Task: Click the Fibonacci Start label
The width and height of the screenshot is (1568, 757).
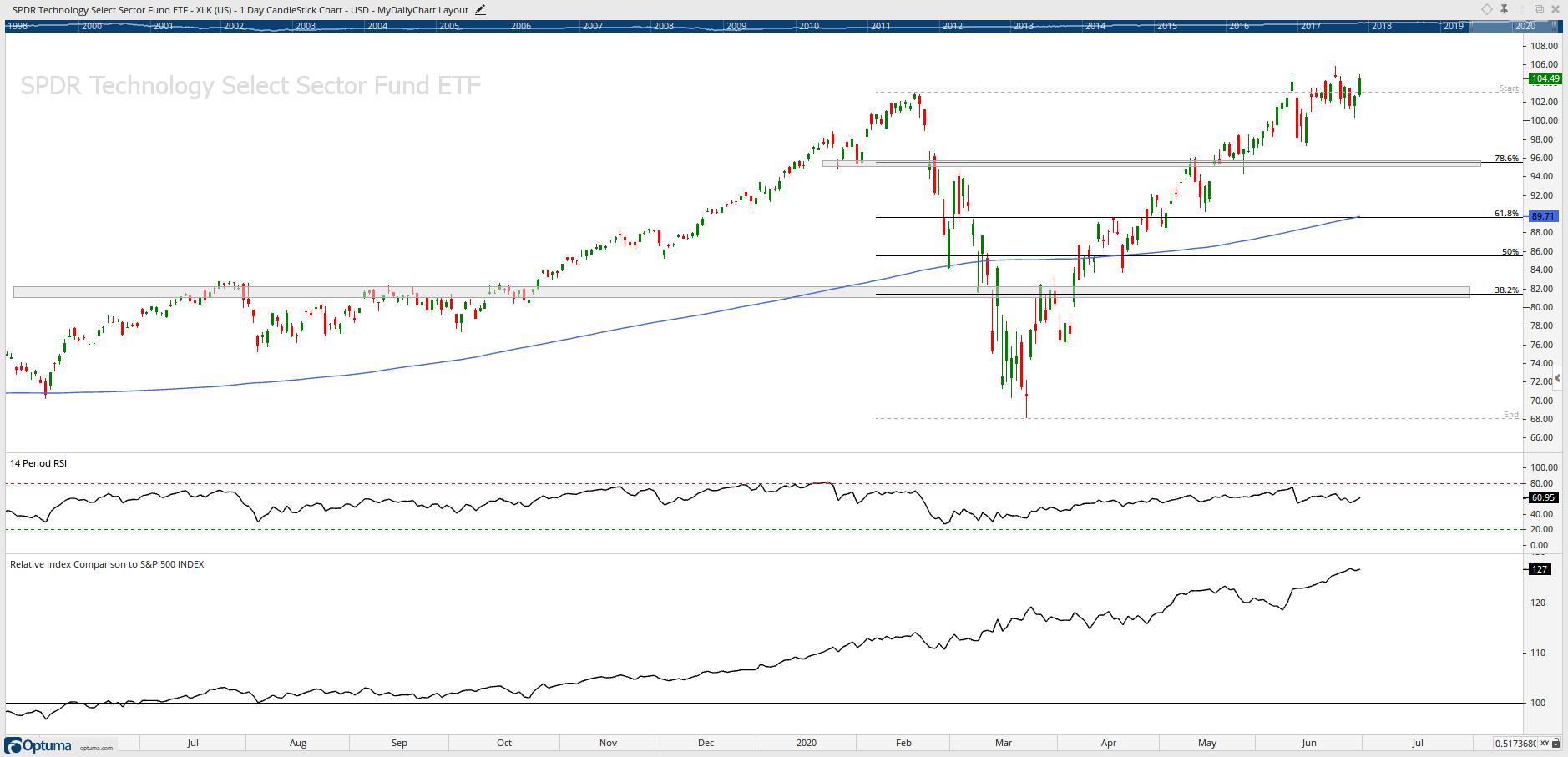Action: point(1509,88)
